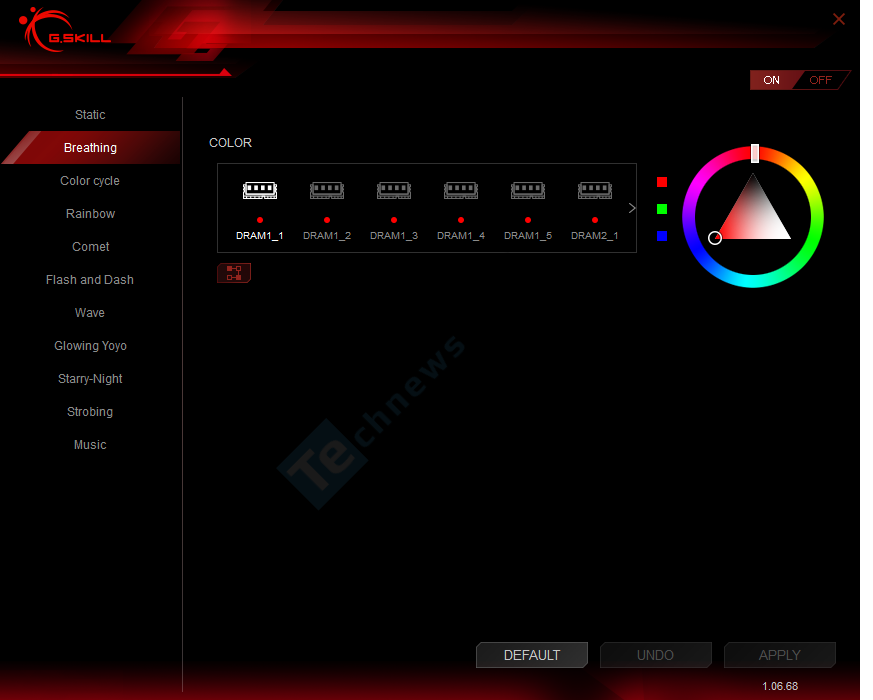Close the G.SKILL lighting application
The width and height of the screenshot is (873, 700).
click(x=838, y=19)
